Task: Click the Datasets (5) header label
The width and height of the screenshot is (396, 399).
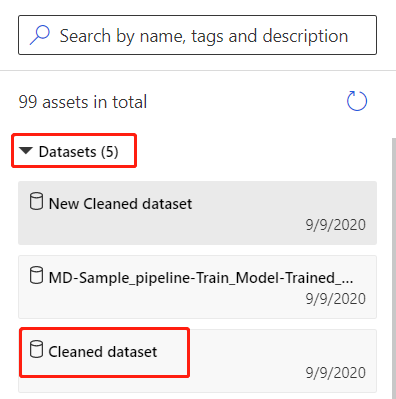Action: point(79,152)
